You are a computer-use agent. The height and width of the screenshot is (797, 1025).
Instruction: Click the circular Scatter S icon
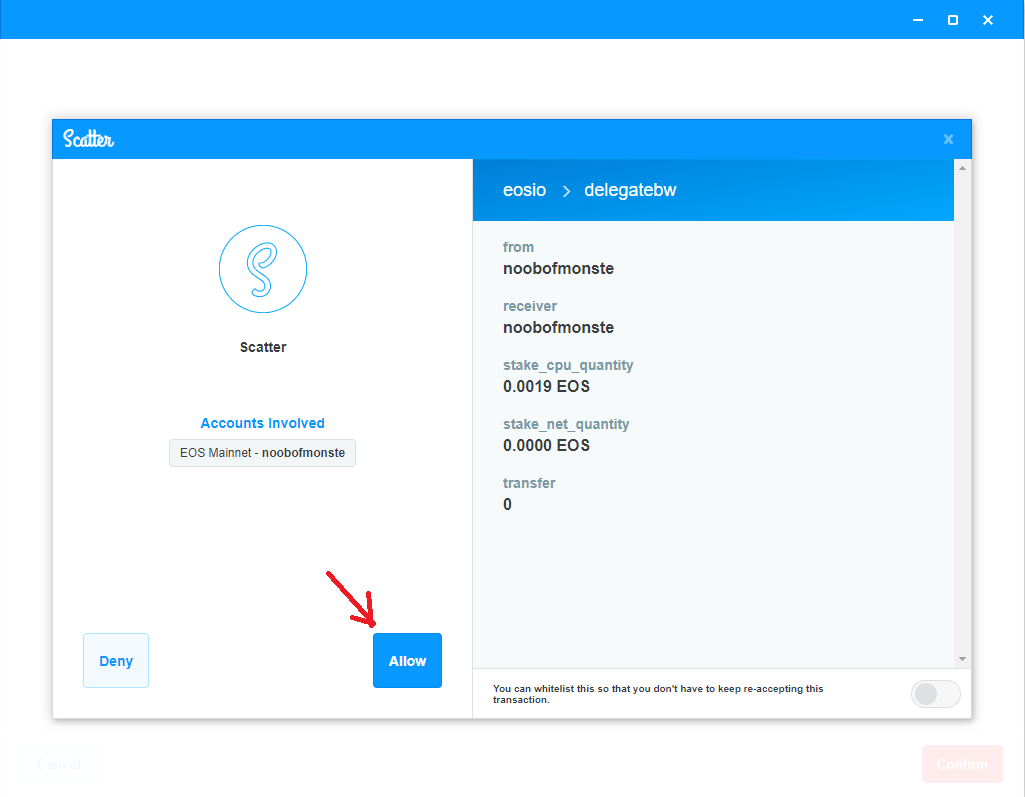pos(263,269)
